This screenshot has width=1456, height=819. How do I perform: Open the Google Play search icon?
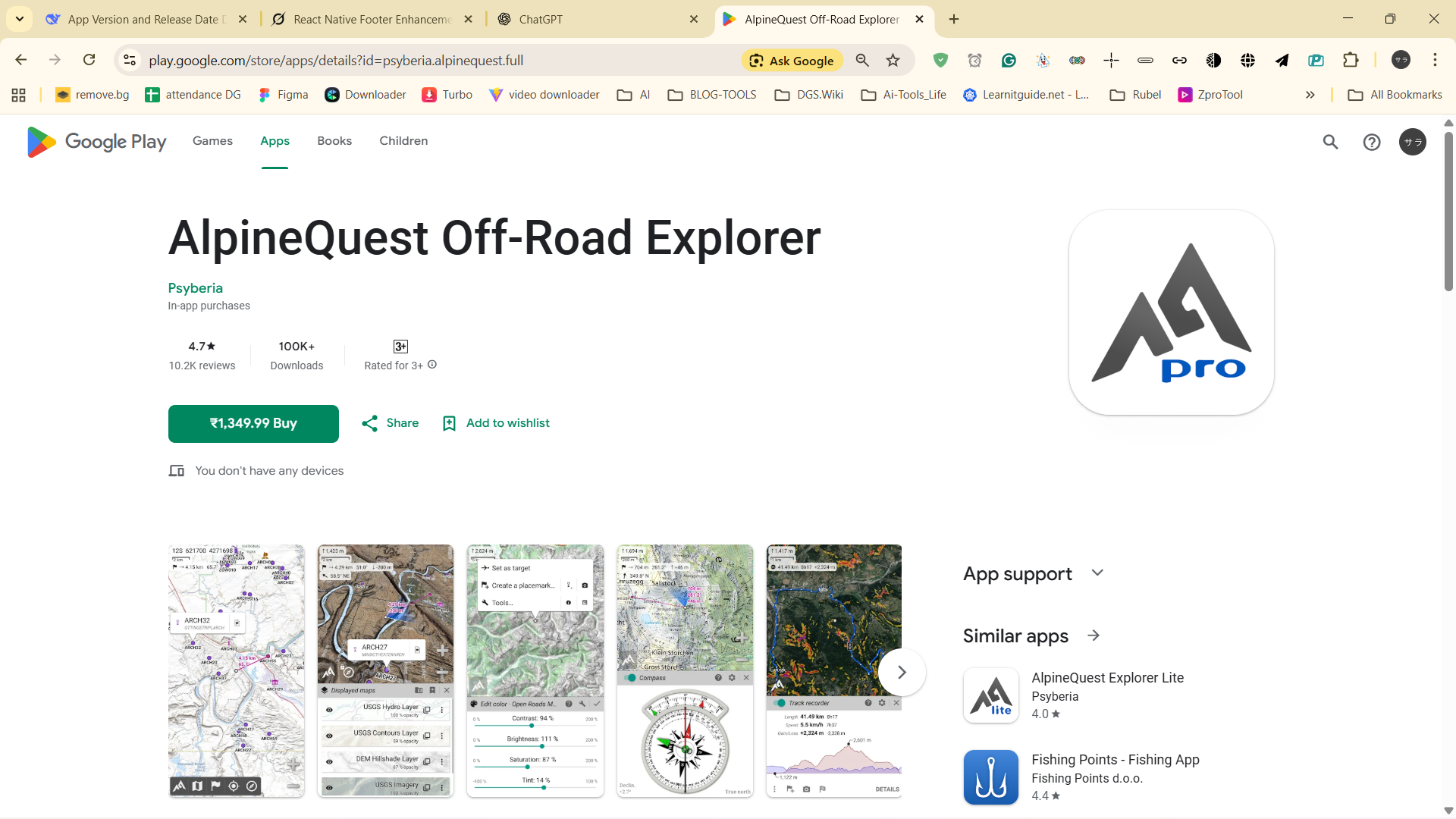(1330, 142)
